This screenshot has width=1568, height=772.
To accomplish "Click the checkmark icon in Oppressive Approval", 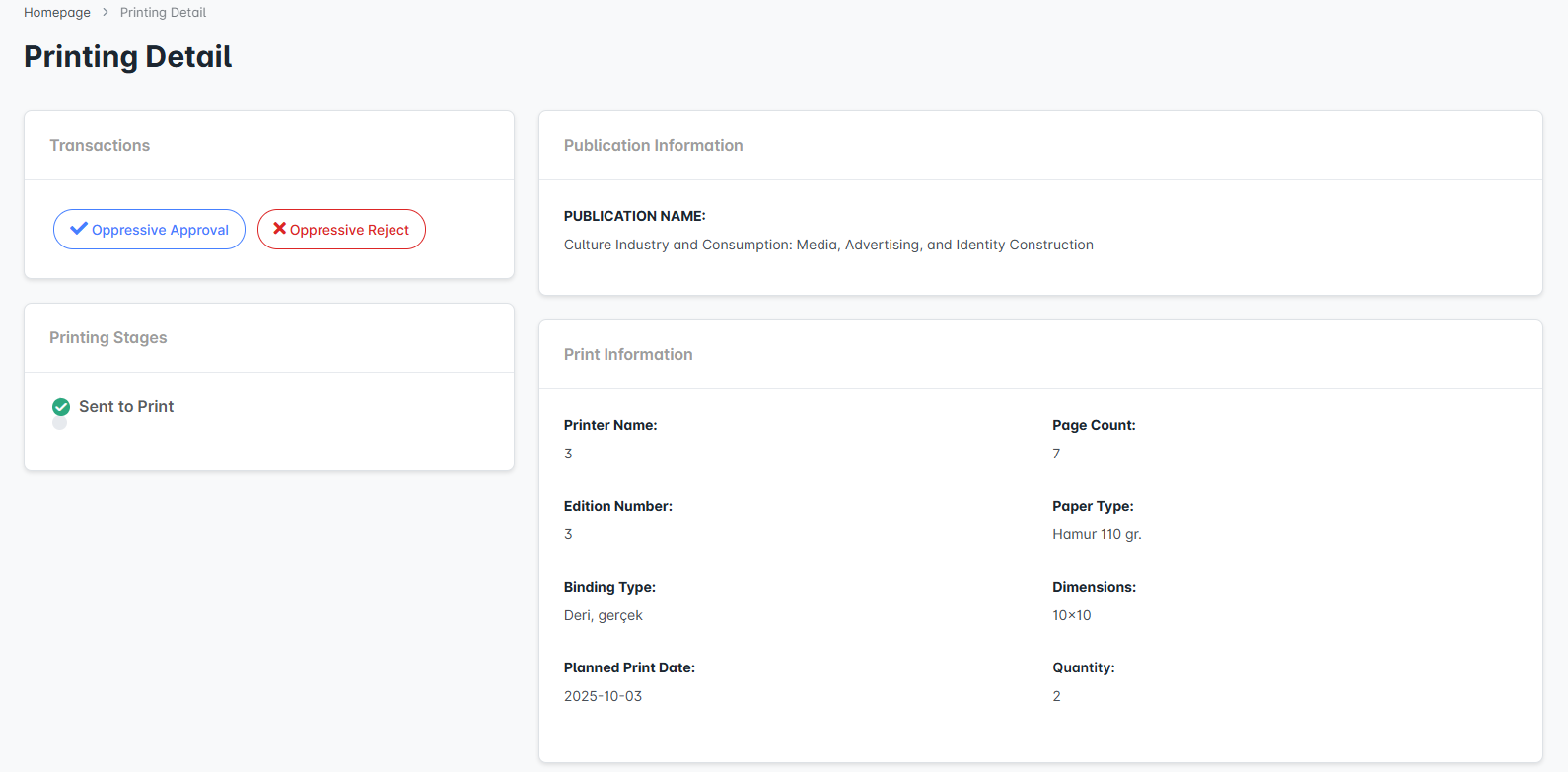I will pyautogui.click(x=79, y=229).
